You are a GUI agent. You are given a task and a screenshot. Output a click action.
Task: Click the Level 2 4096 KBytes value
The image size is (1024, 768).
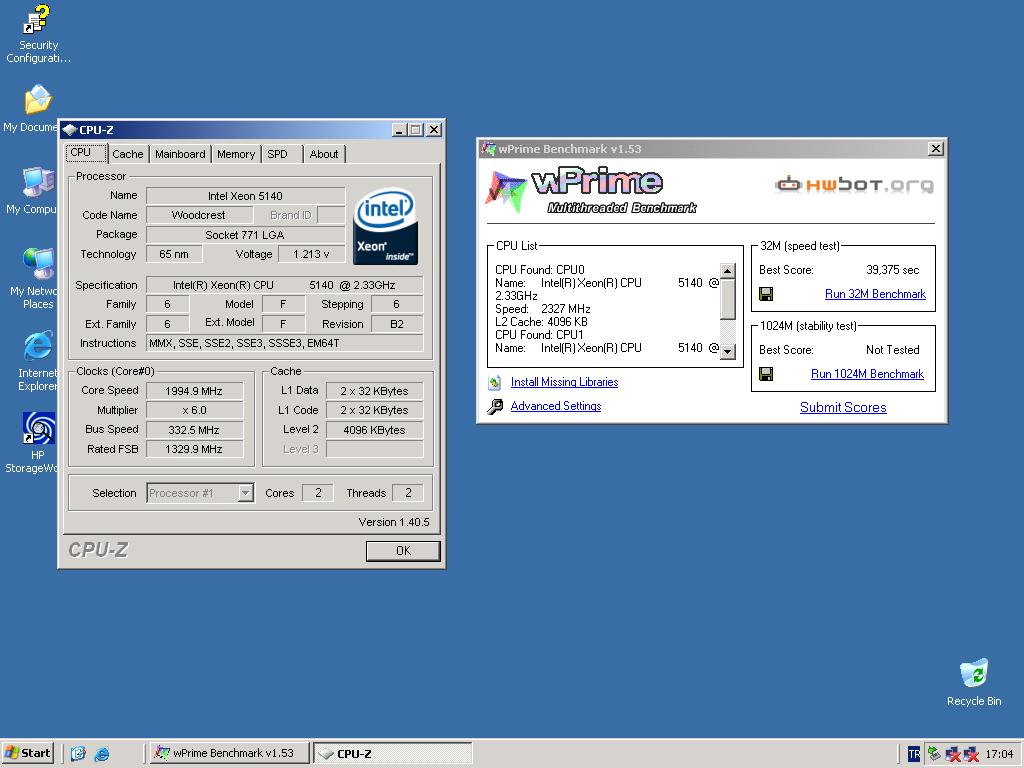[x=374, y=430]
